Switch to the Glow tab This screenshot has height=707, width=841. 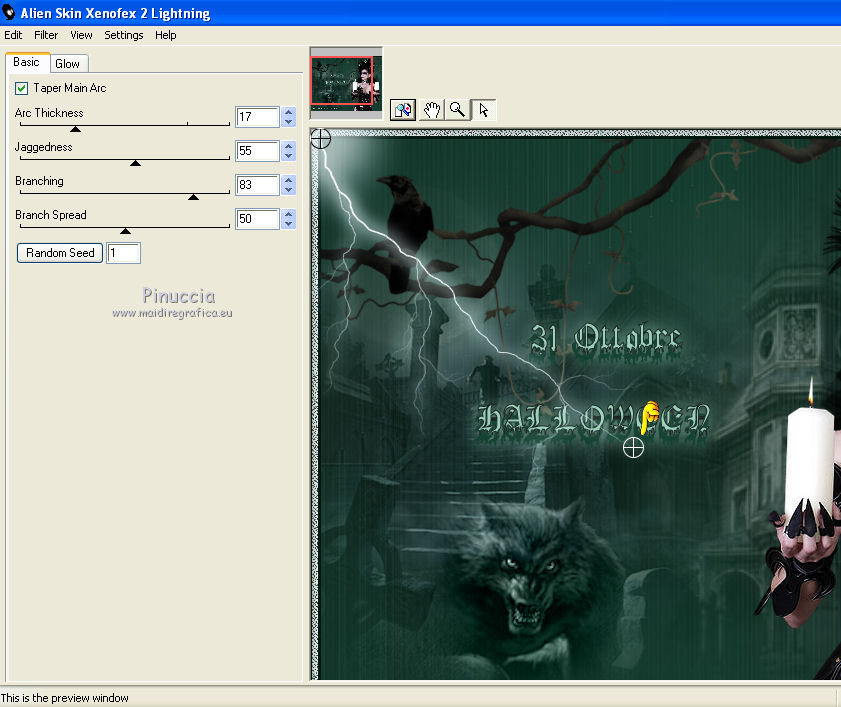(x=68, y=64)
